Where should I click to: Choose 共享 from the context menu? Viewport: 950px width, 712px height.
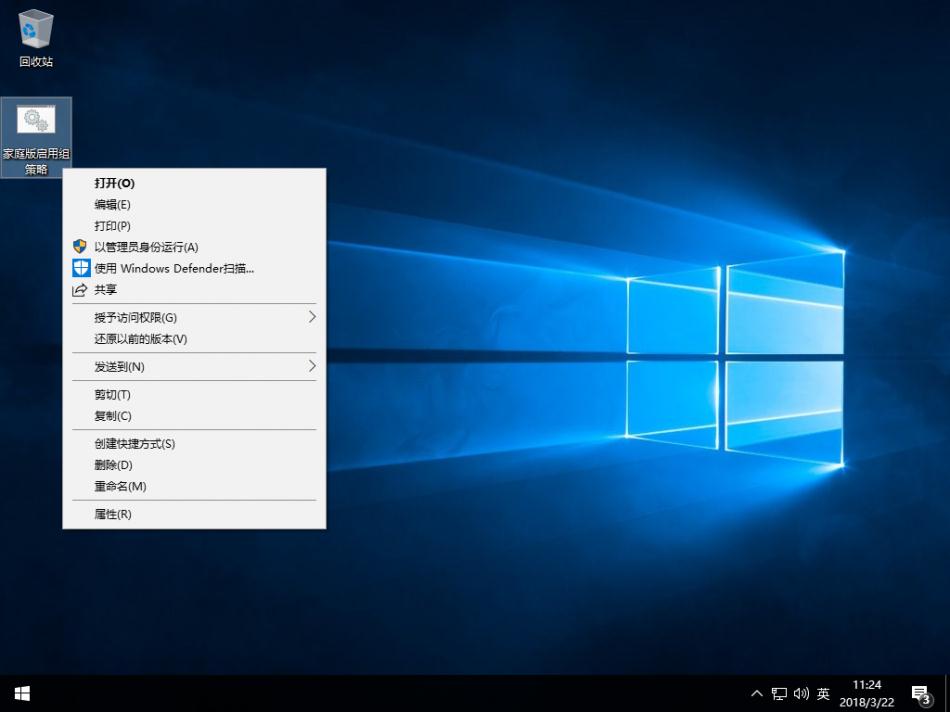point(194,290)
